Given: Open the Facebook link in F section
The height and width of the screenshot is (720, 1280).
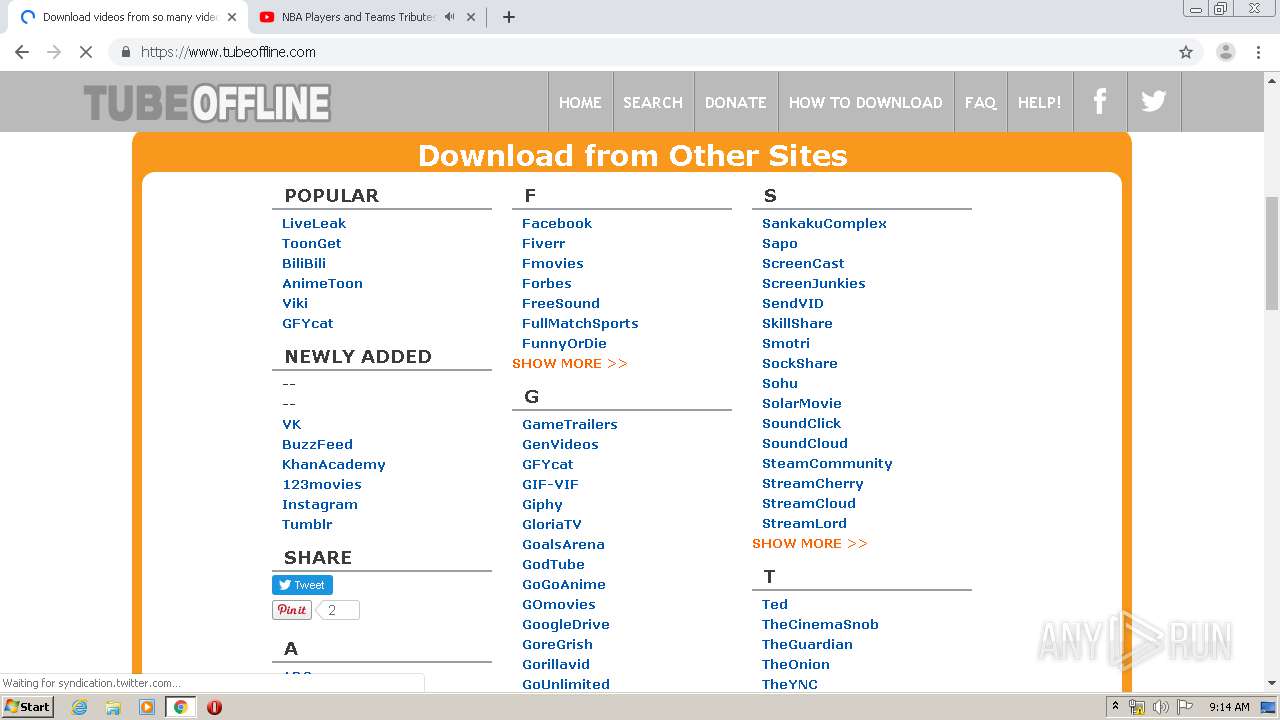Looking at the screenshot, I should (557, 223).
